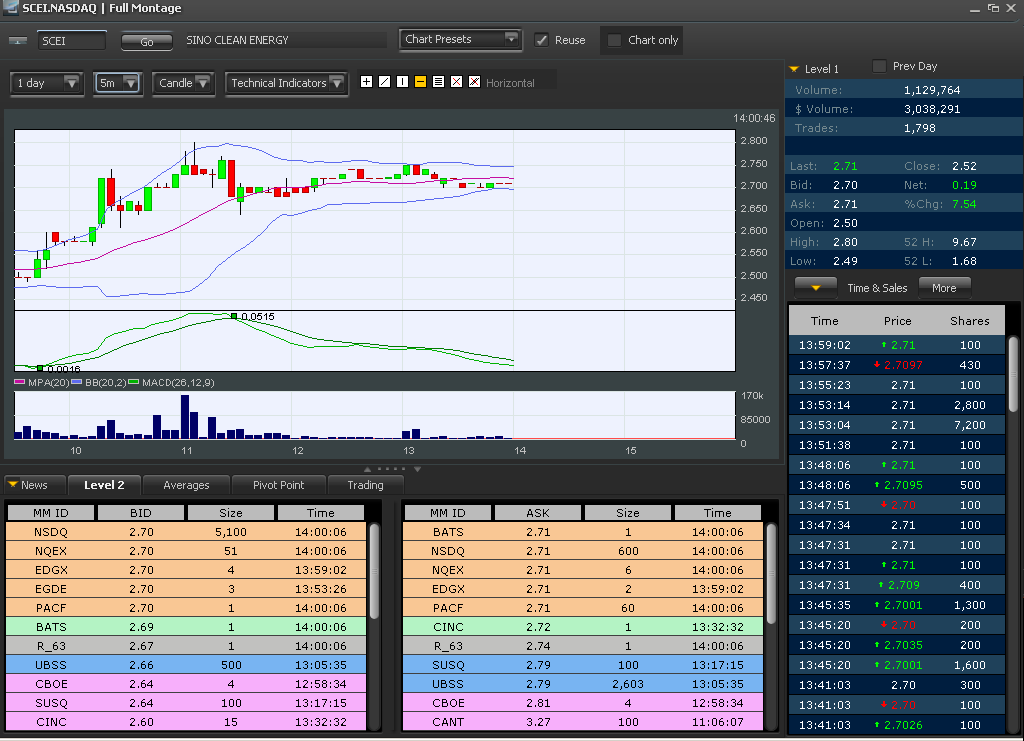Click the More button in Time & Sales

pos(944,288)
